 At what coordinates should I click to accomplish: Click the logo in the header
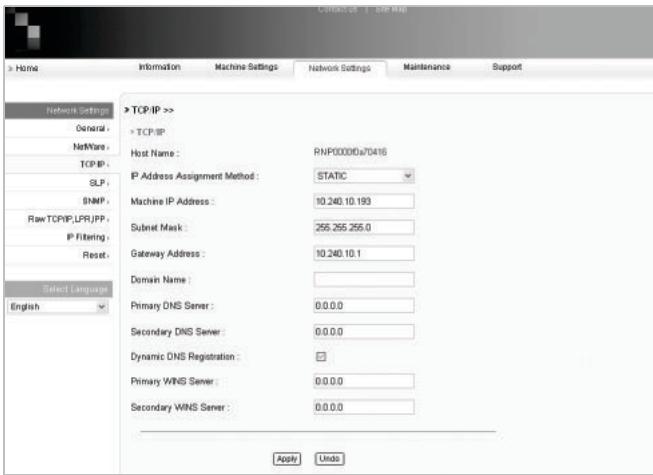(27, 30)
